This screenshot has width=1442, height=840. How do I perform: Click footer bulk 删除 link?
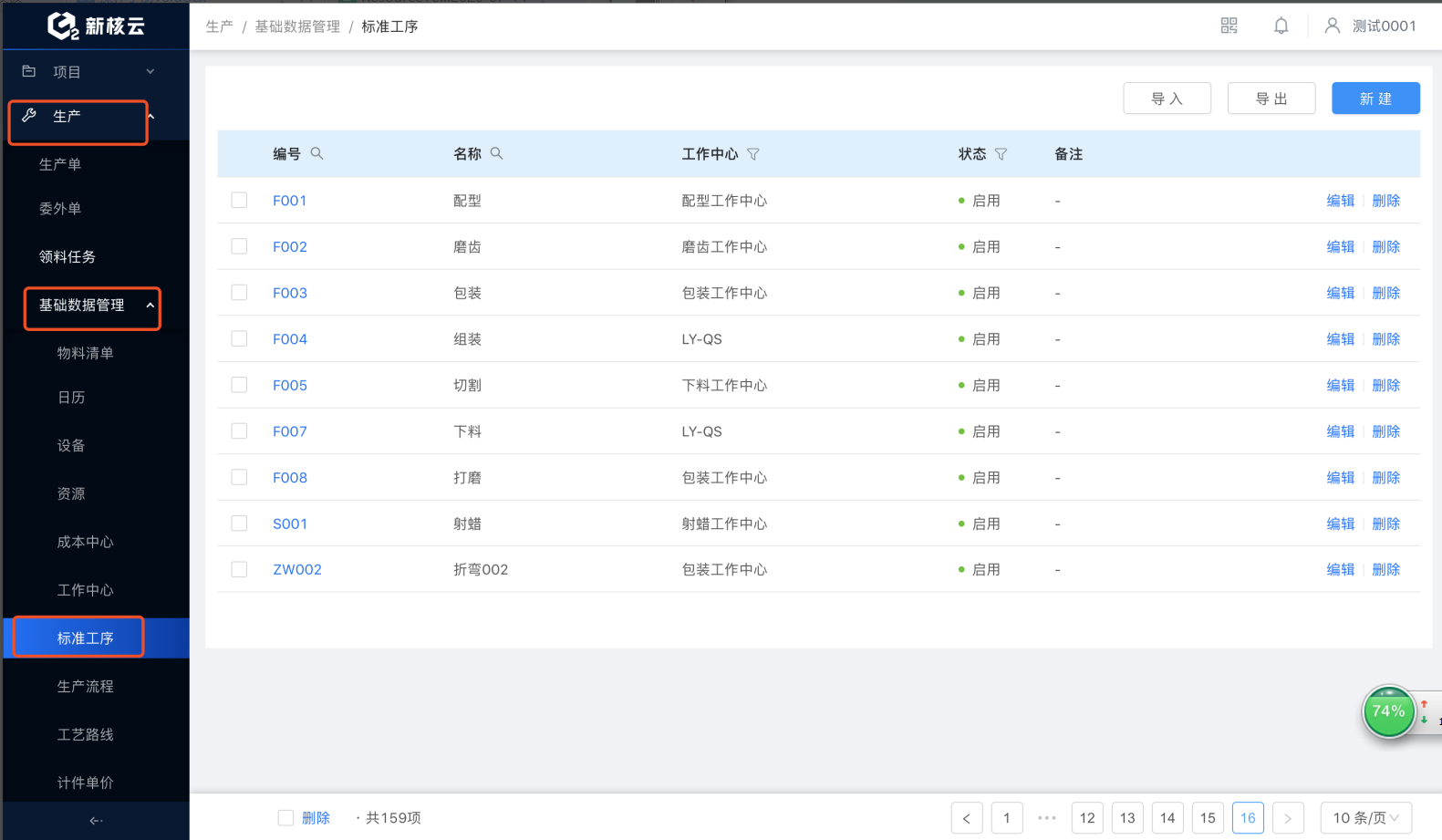click(316, 818)
